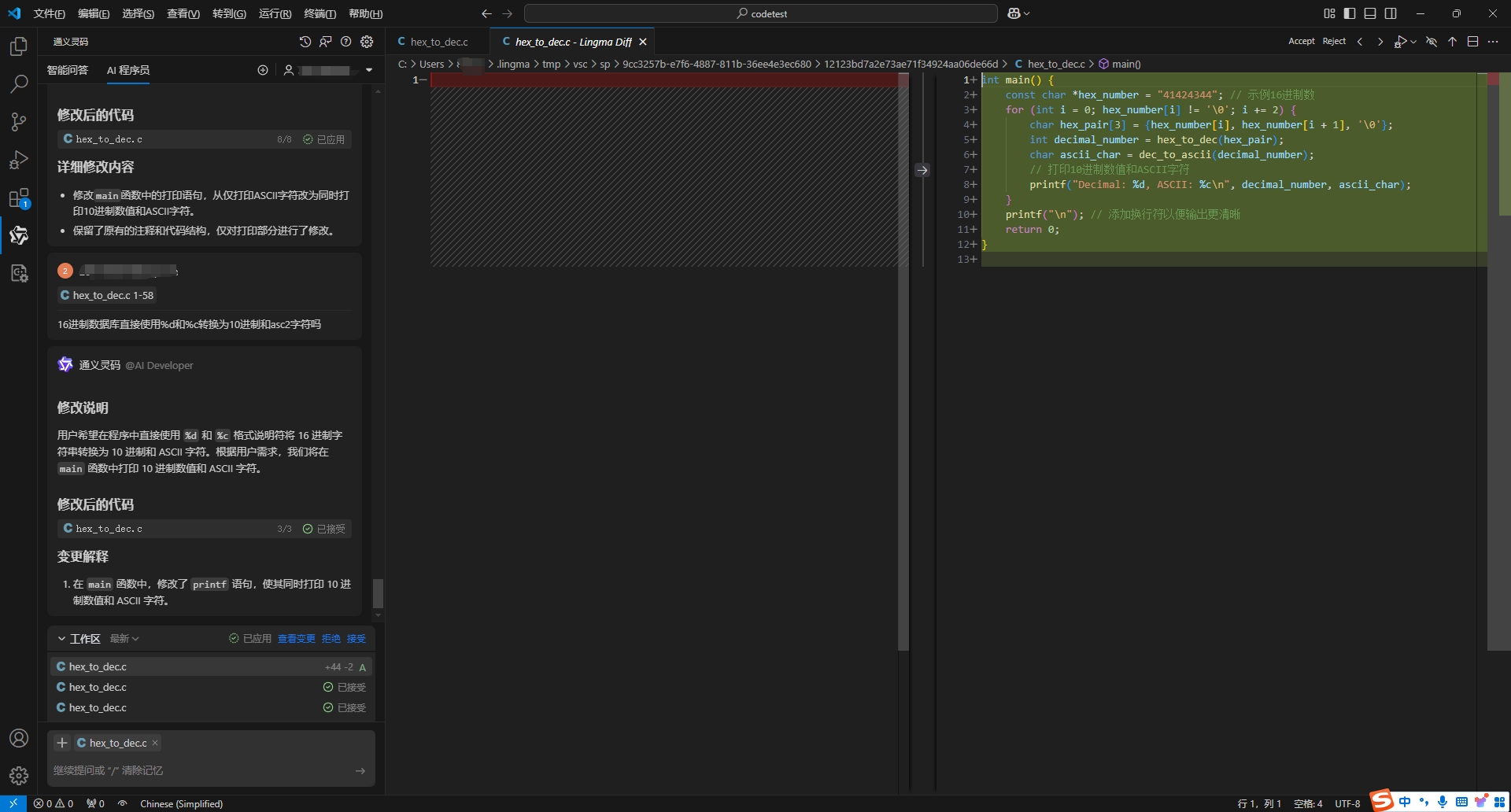Go to previous change in diff toolbar
Image resolution: width=1511 pixels, height=812 pixels.
[x=1360, y=42]
